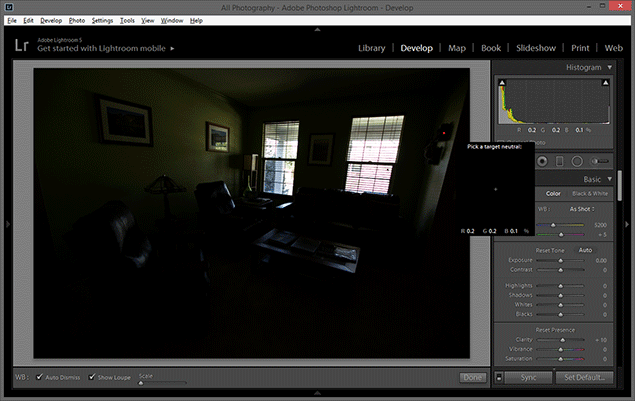Click the right panel collapse arrow
This screenshot has height=401, width=635.
tap(629, 224)
